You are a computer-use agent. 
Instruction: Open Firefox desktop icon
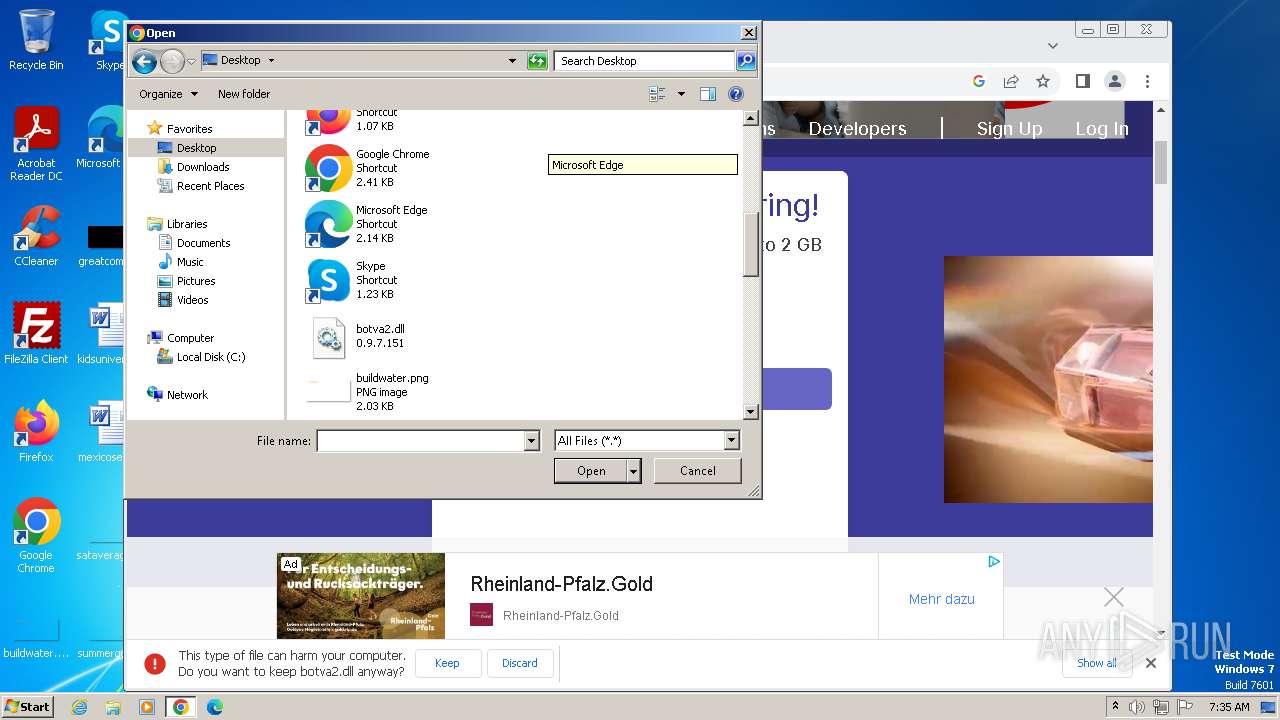point(36,431)
